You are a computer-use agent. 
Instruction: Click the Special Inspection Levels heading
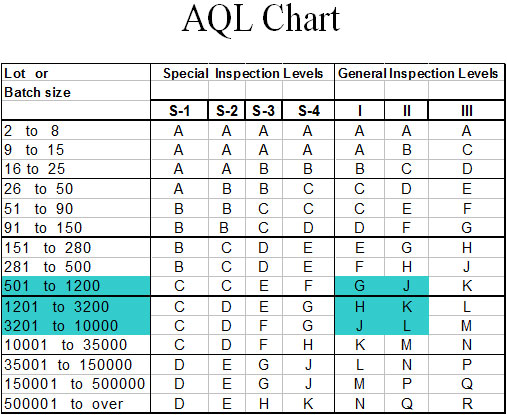(243, 73)
